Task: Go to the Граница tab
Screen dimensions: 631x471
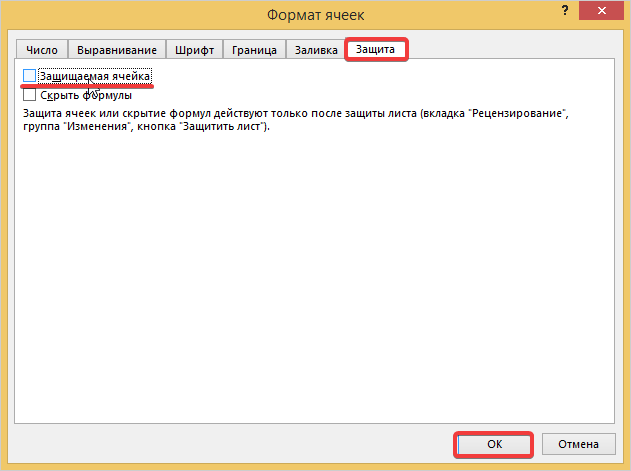Action: 254,49
